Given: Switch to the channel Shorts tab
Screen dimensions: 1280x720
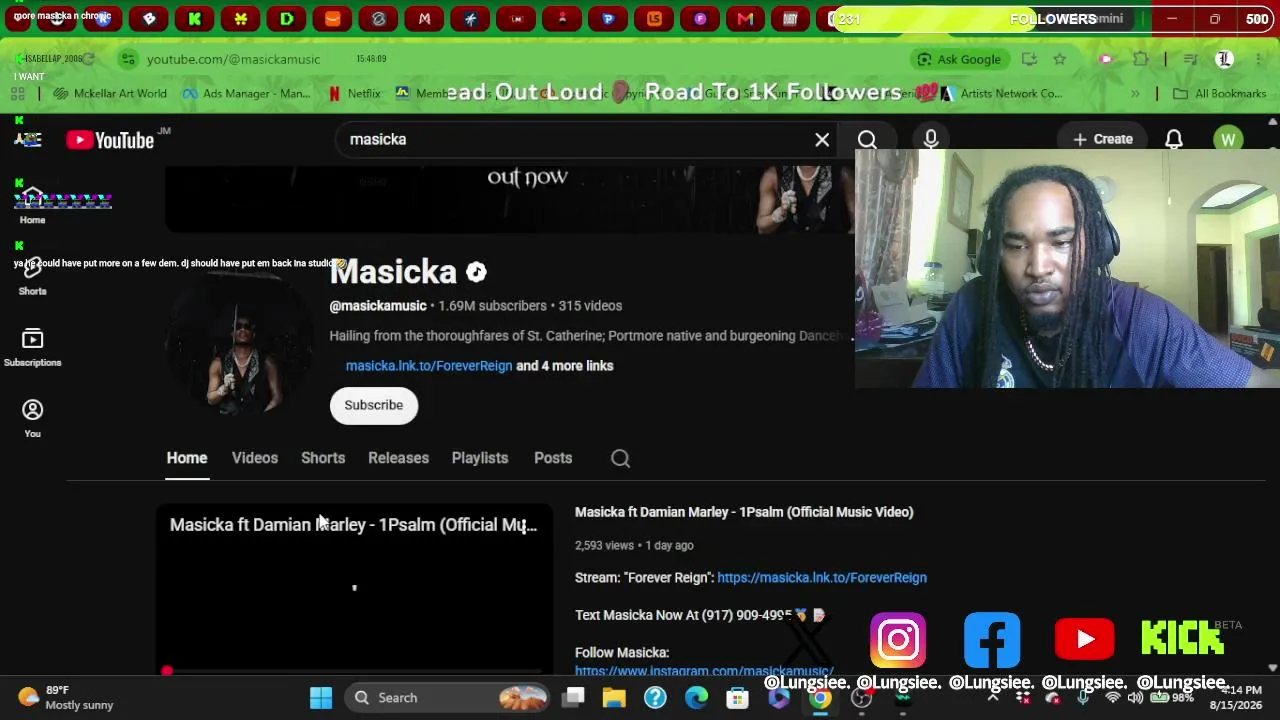Looking at the screenshot, I should [x=323, y=458].
